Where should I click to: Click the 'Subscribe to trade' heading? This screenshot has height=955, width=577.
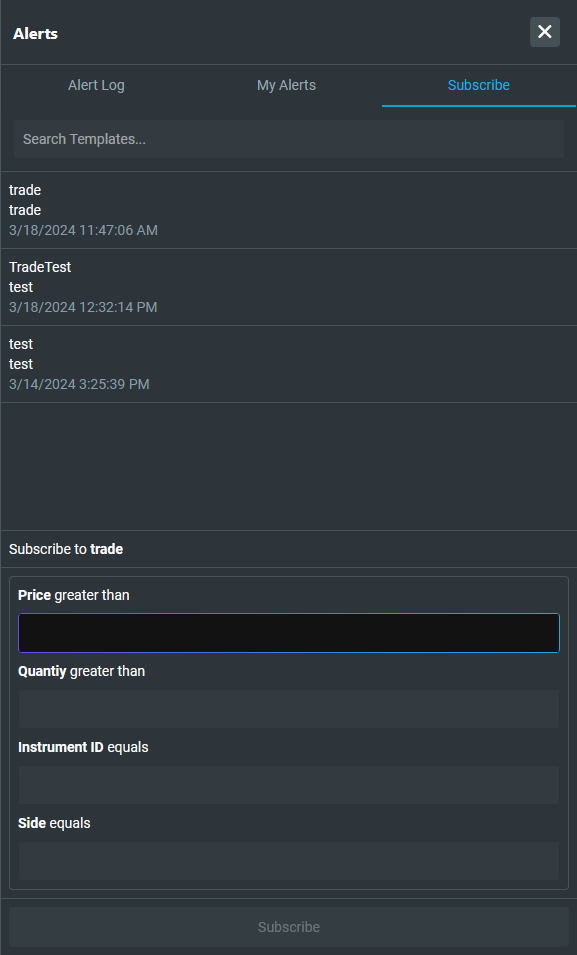click(66, 549)
